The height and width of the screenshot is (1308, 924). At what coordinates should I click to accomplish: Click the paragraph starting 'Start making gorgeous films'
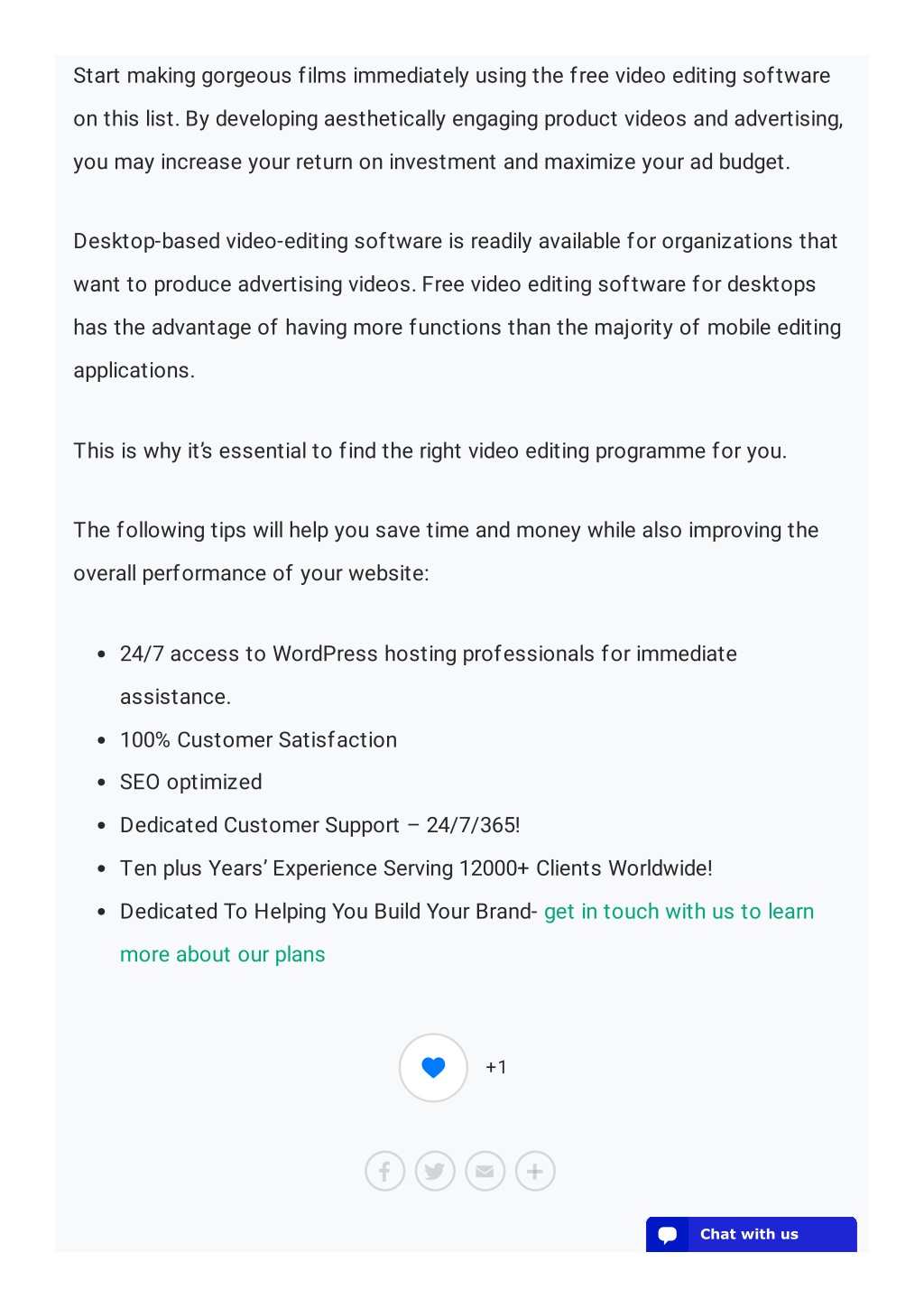pyautogui.click(x=458, y=119)
